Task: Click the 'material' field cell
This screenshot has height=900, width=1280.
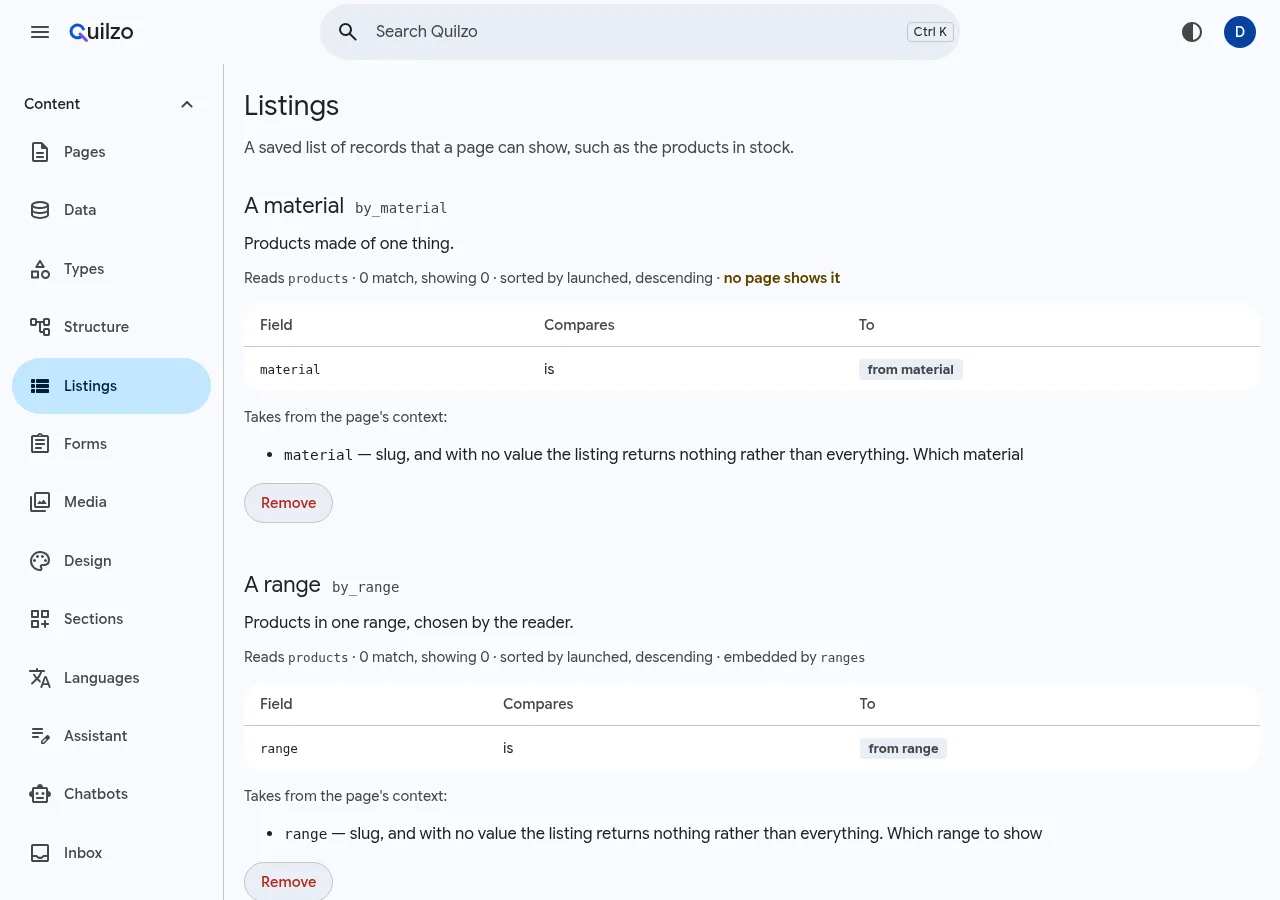Action: [290, 370]
